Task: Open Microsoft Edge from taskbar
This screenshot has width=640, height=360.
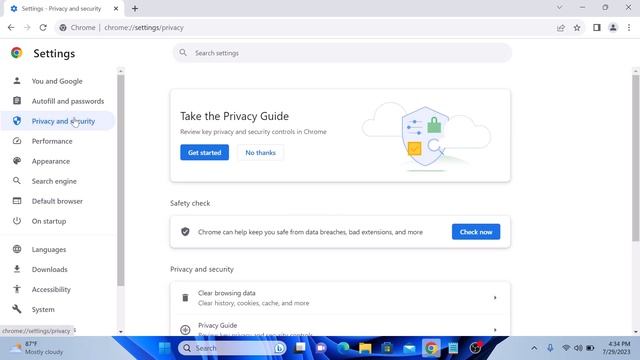Action: tap(343, 348)
